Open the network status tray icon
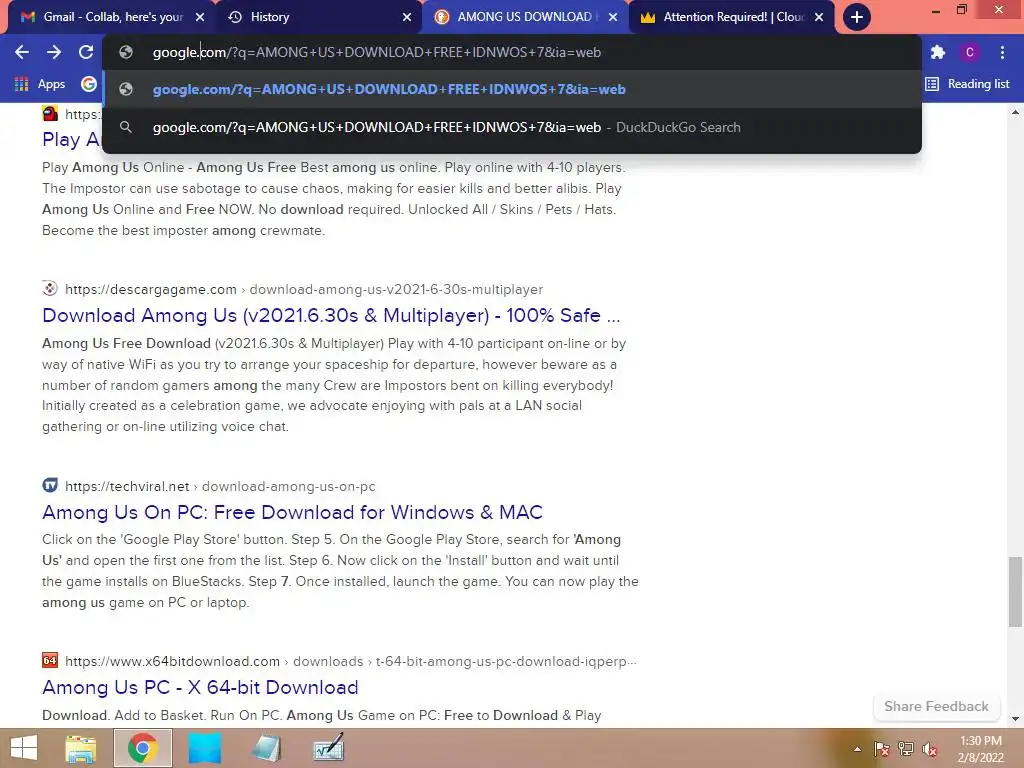This screenshot has width=1024, height=768. point(906,749)
